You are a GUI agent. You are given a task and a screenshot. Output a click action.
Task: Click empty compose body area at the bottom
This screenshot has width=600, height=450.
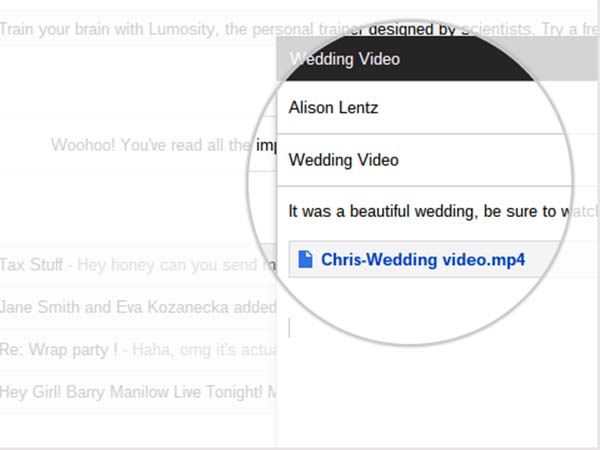point(430,400)
